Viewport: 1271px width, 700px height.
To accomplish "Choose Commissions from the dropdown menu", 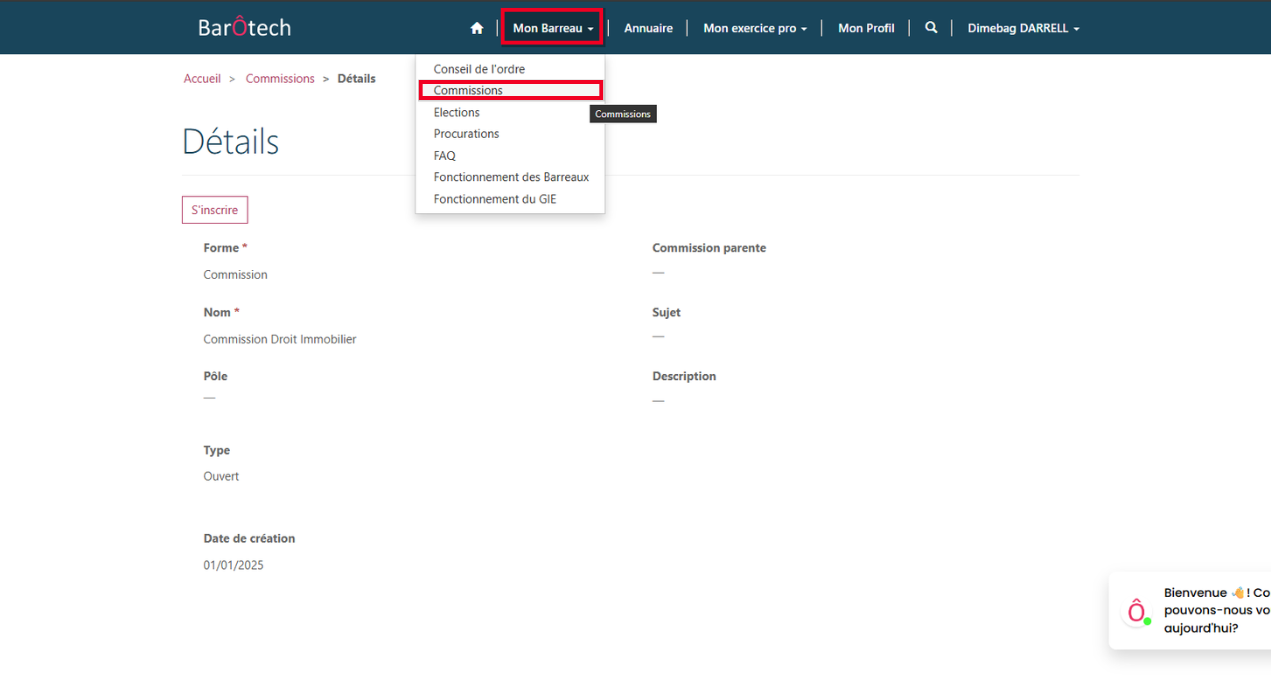I will (468, 91).
